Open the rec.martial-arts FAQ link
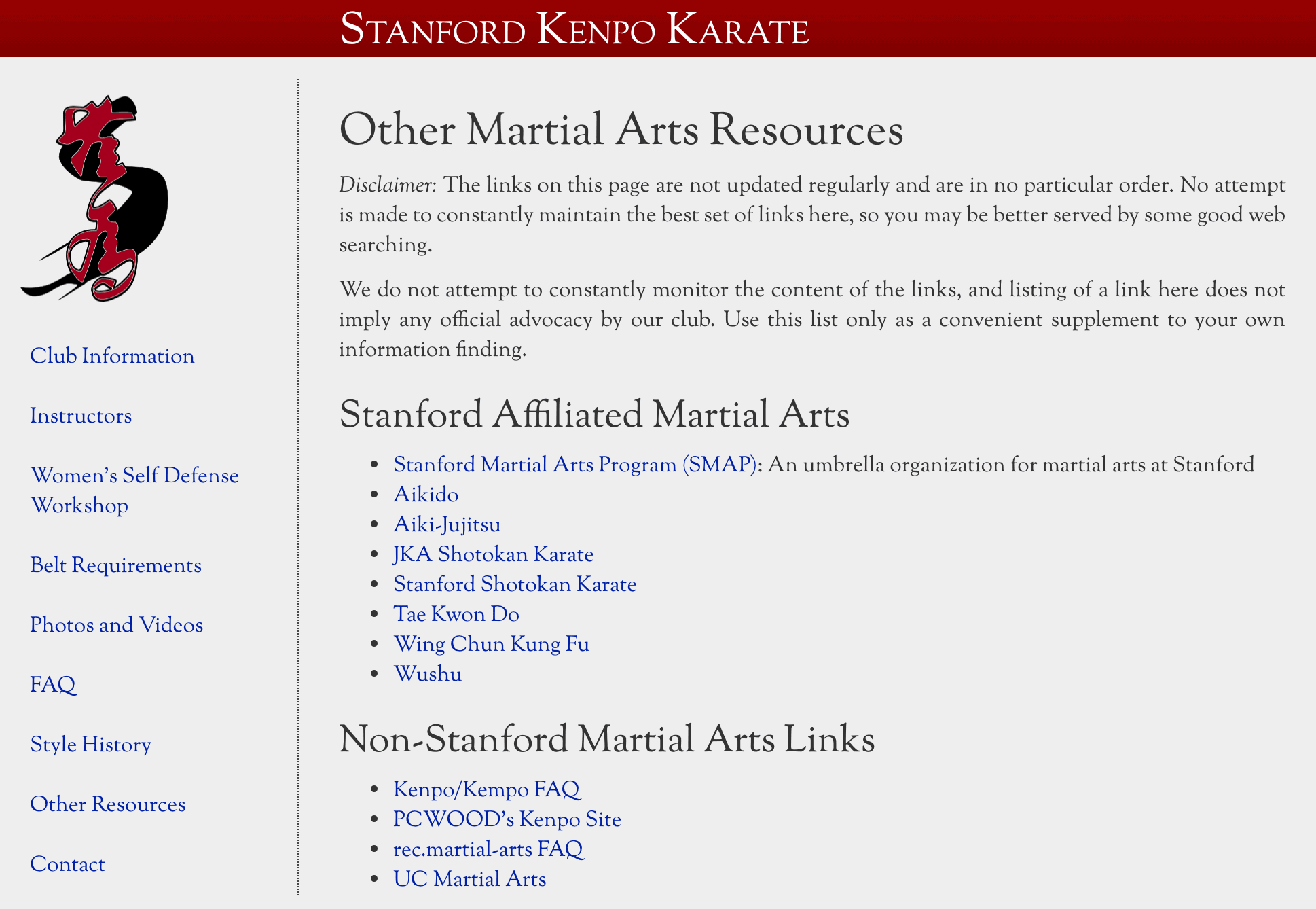This screenshot has height=909, width=1316. point(488,849)
